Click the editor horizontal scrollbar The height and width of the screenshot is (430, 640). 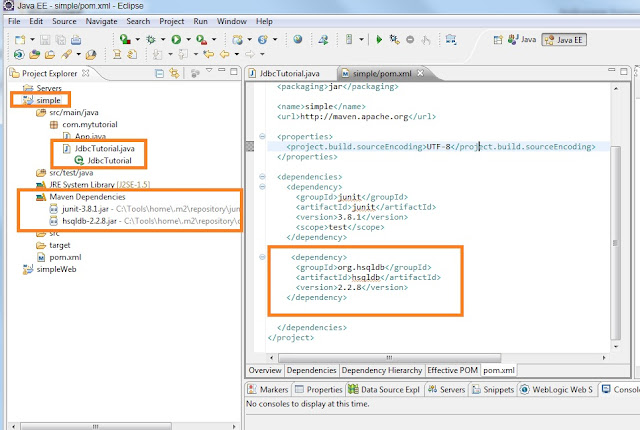click(x=389, y=358)
